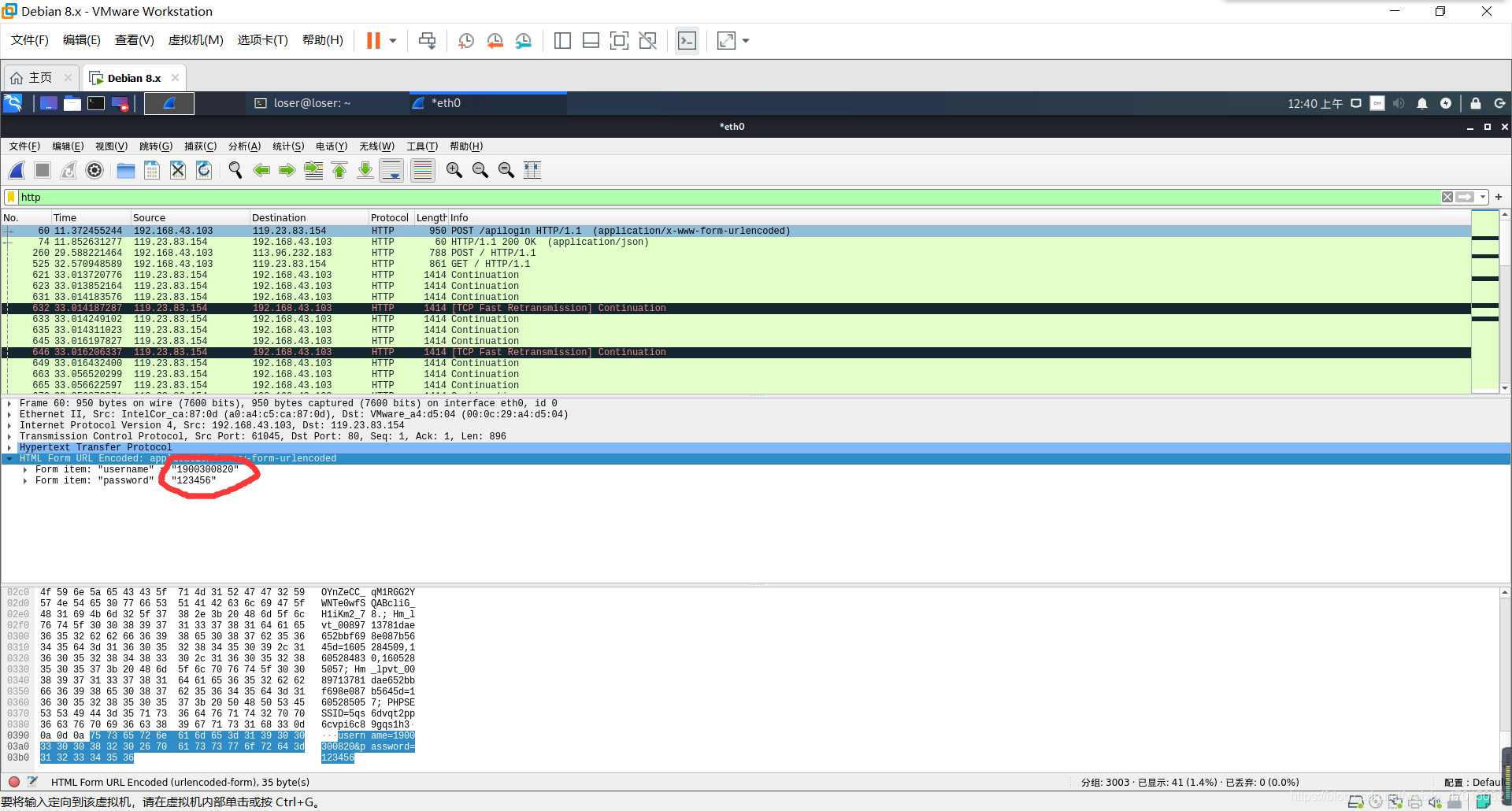Click hex dump pane scrollbar
This screenshot has height=811, width=1512.
pos(1505,680)
